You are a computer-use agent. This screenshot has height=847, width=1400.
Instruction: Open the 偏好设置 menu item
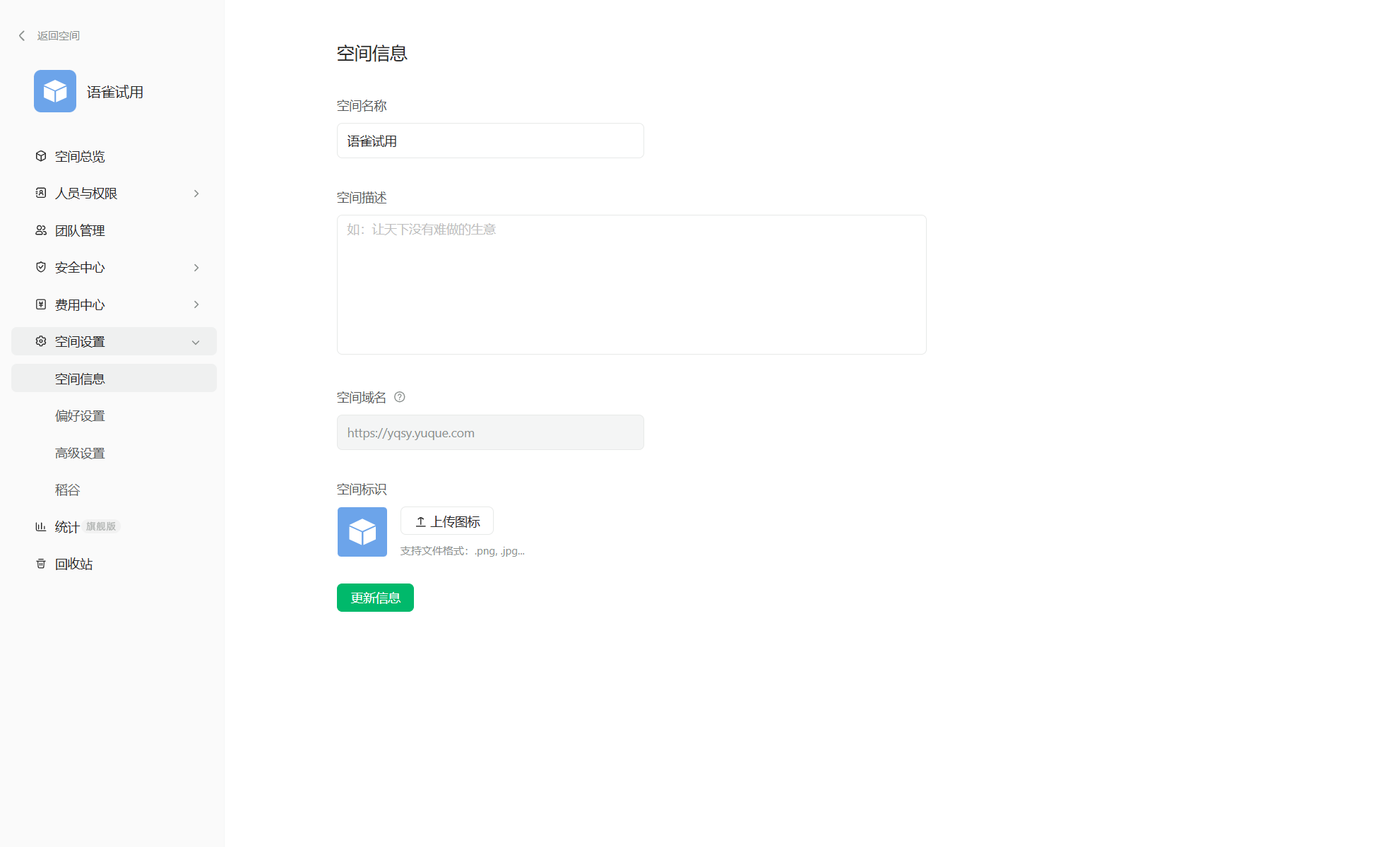[80, 416]
